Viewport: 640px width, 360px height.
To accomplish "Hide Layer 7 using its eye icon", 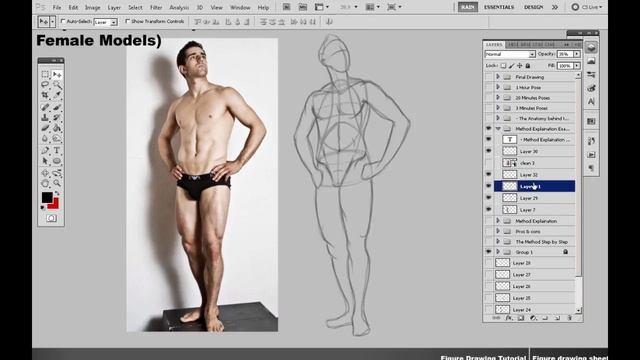I will [489, 209].
